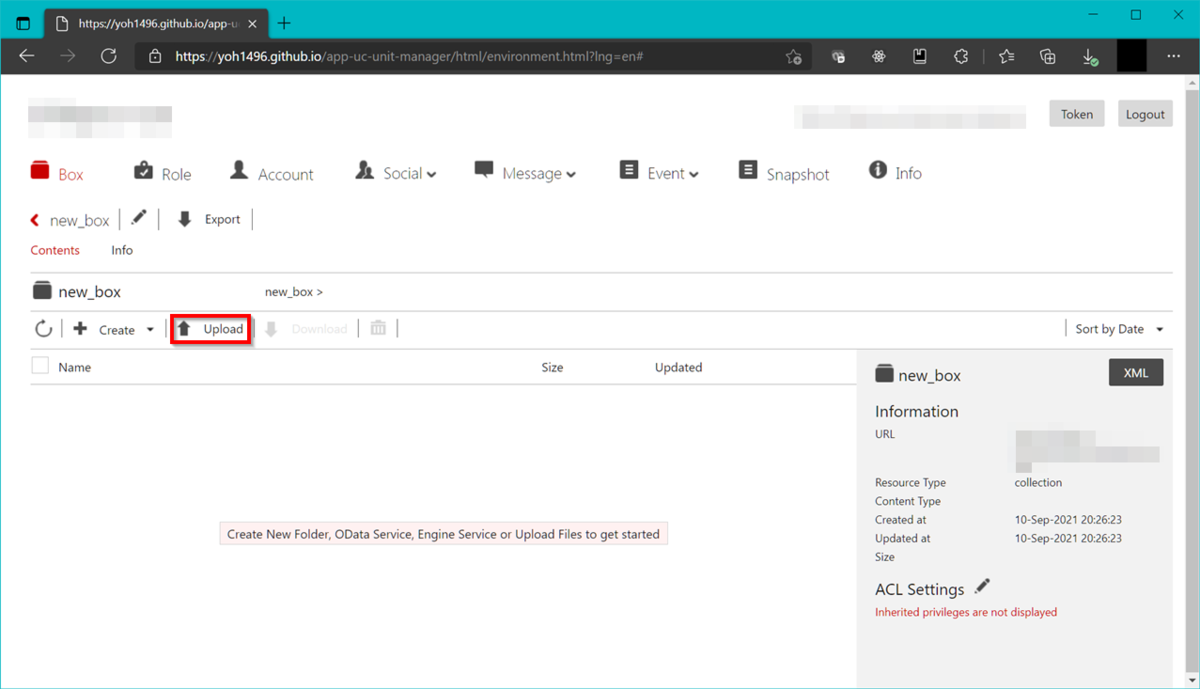This screenshot has height=689, width=1200.
Task: Click the 'Create New Folder, OData Service' hint message
Action: (443, 534)
